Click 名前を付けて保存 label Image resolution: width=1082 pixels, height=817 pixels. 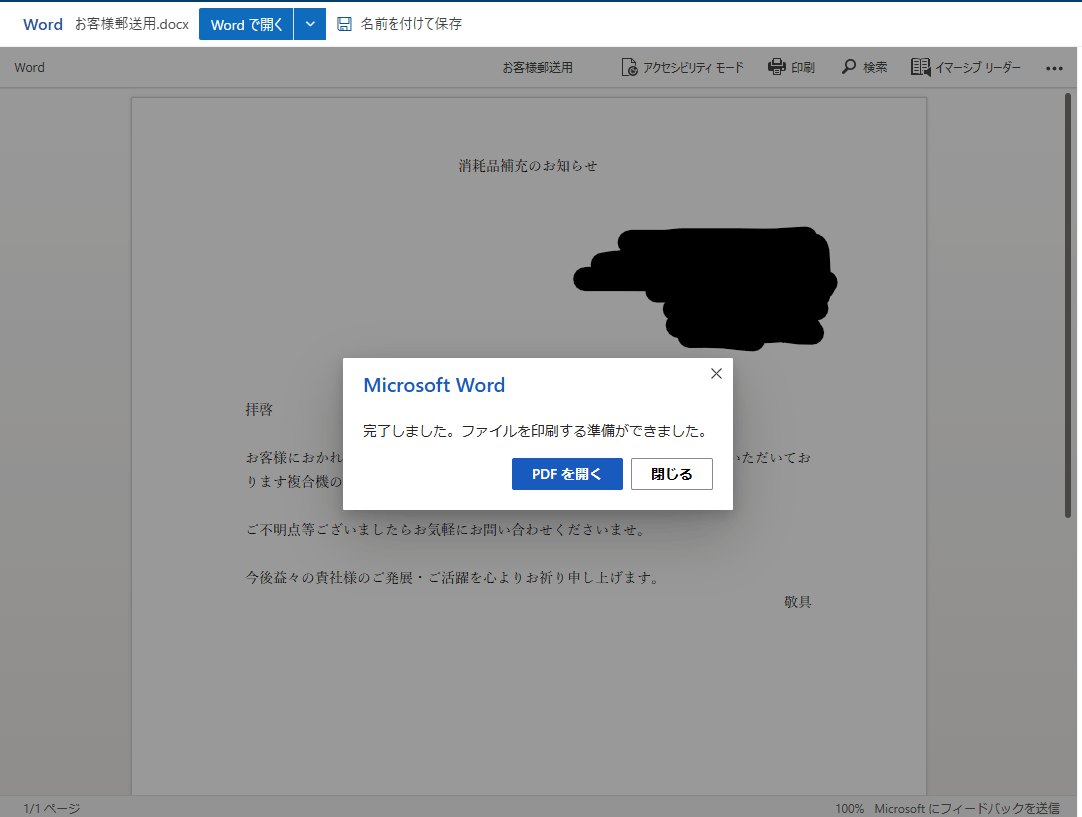pyautogui.click(x=411, y=24)
